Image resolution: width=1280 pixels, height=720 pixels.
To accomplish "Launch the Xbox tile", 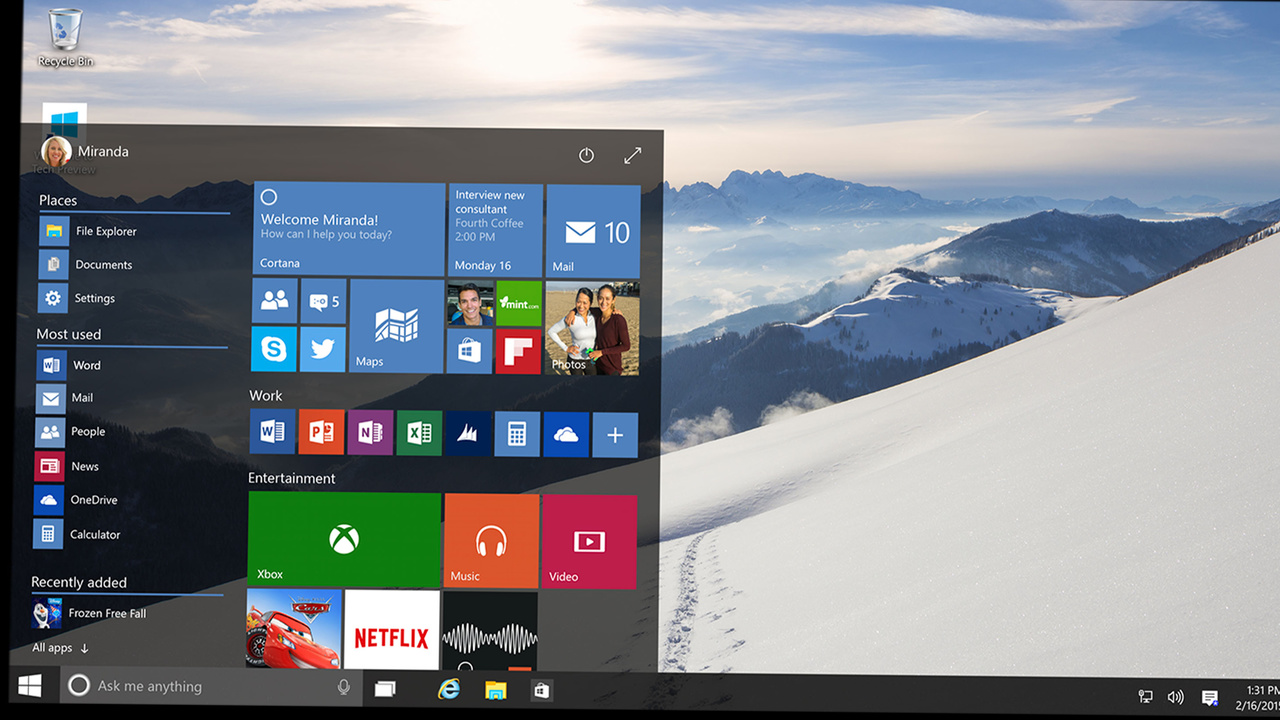I will (x=344, y=539).
